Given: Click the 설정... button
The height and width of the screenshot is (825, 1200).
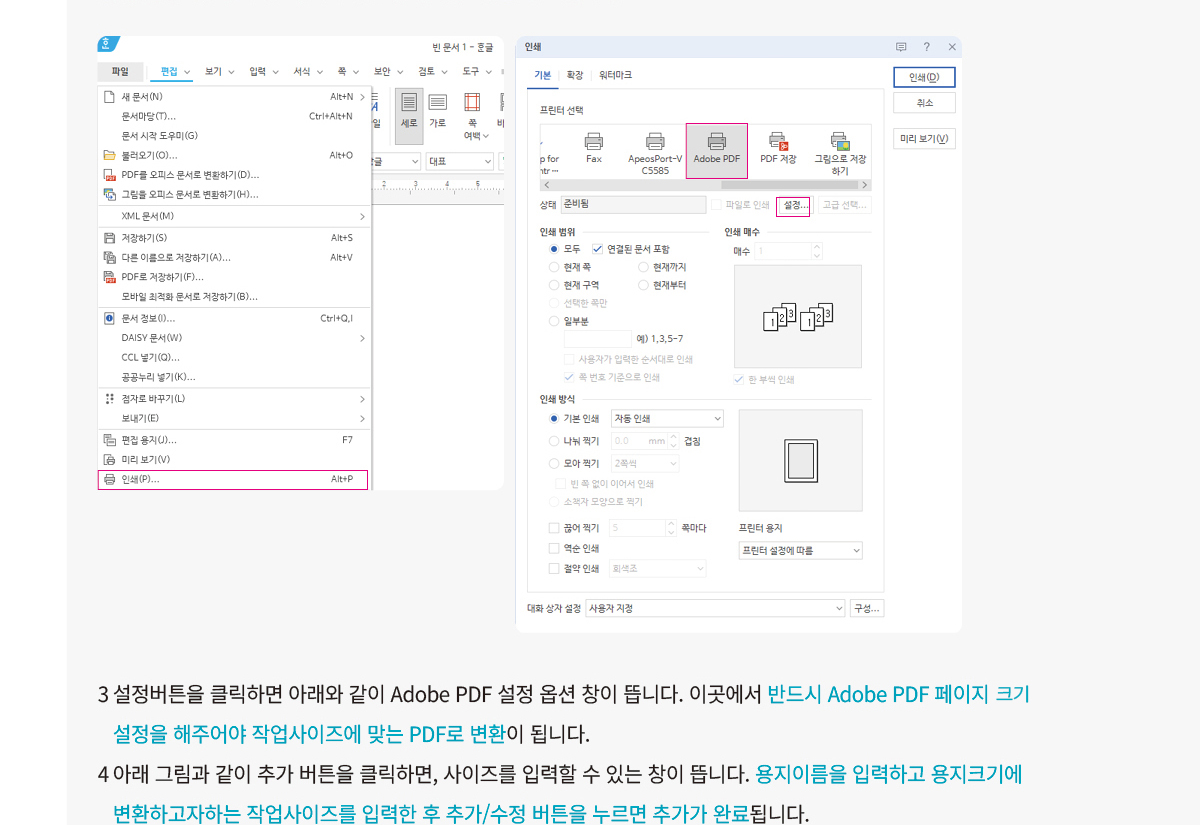Looking at the screenshot, I should [x=793, y=205].
